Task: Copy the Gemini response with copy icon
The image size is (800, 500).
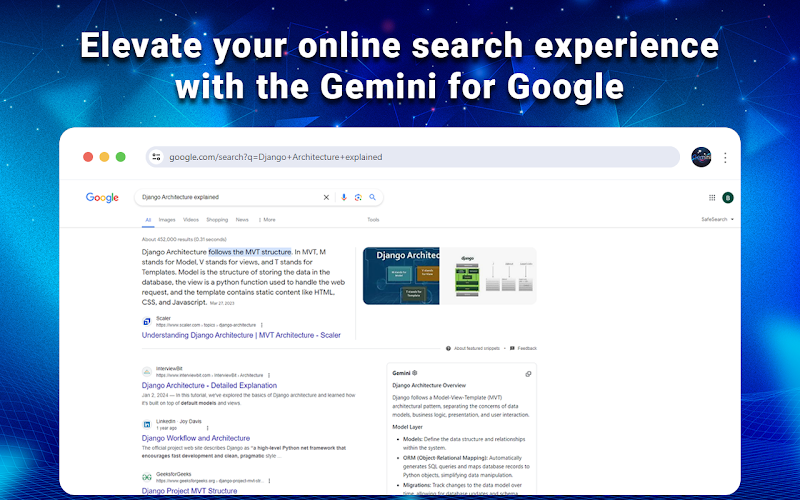Action: coord(528,374)
